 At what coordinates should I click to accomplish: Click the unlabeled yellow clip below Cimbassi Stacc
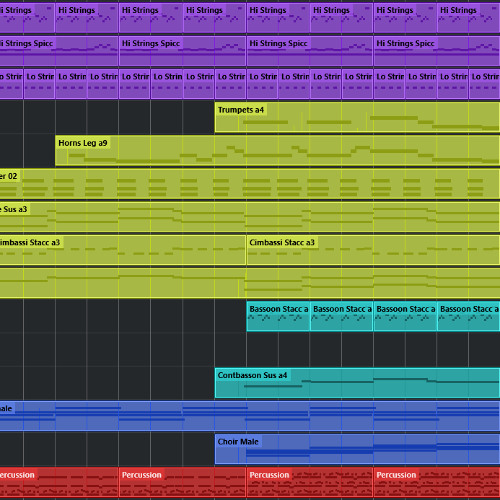[250, 283]
